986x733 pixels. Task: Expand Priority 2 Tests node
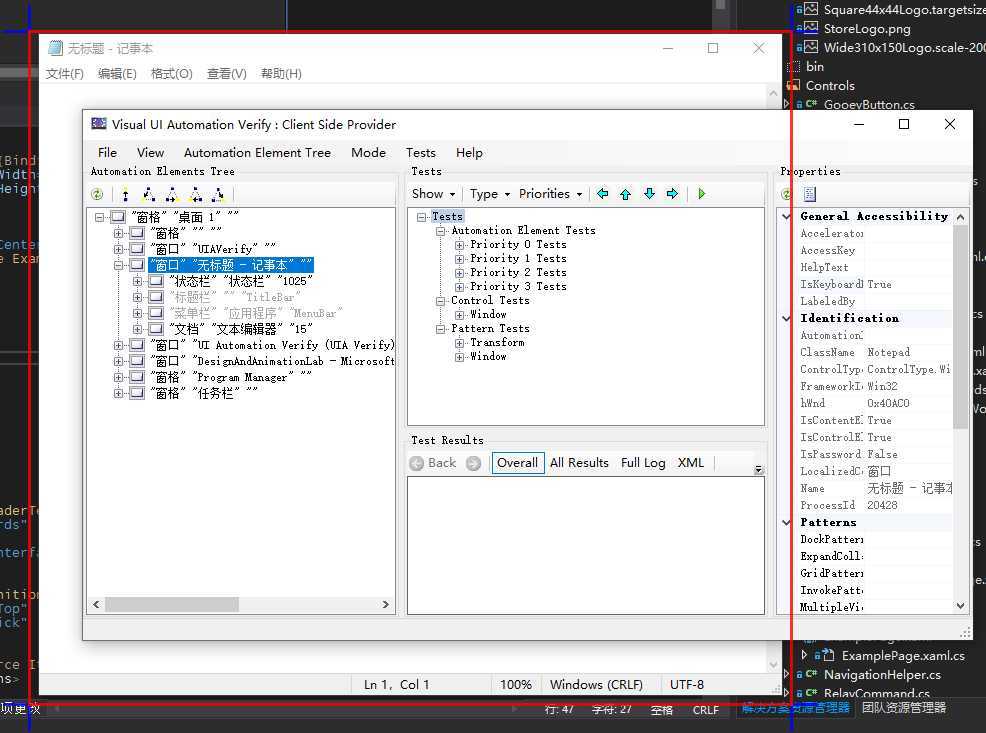pyautogui.click(x=460, y=273)
